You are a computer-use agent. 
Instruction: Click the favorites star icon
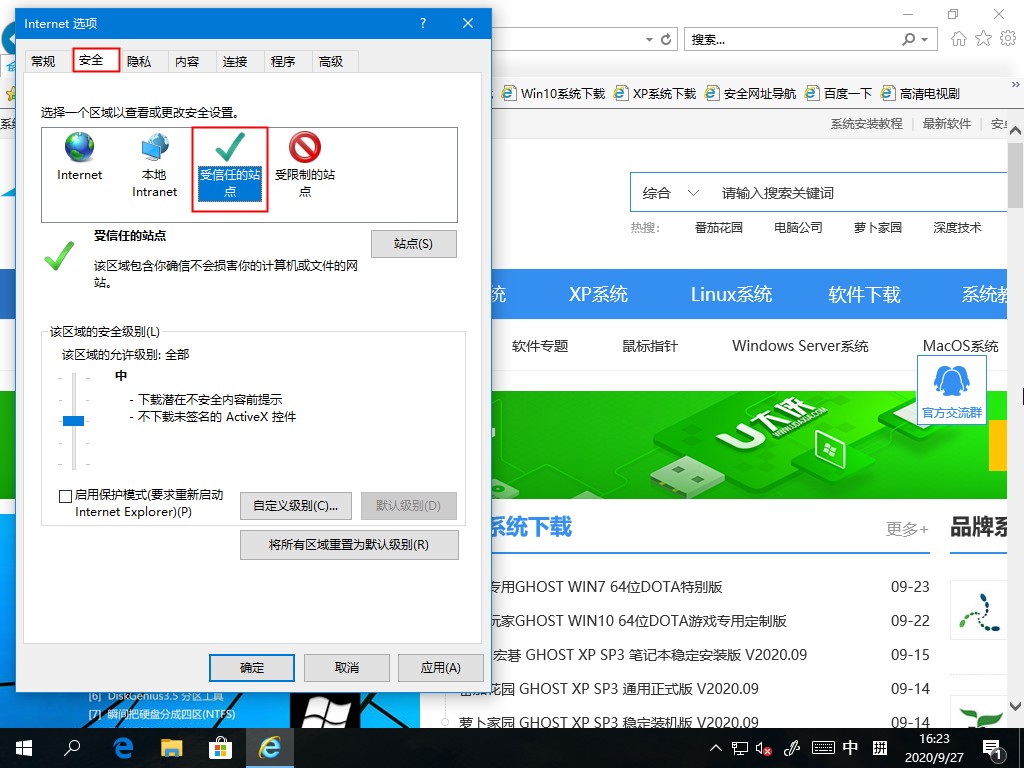tap(983, 38)
